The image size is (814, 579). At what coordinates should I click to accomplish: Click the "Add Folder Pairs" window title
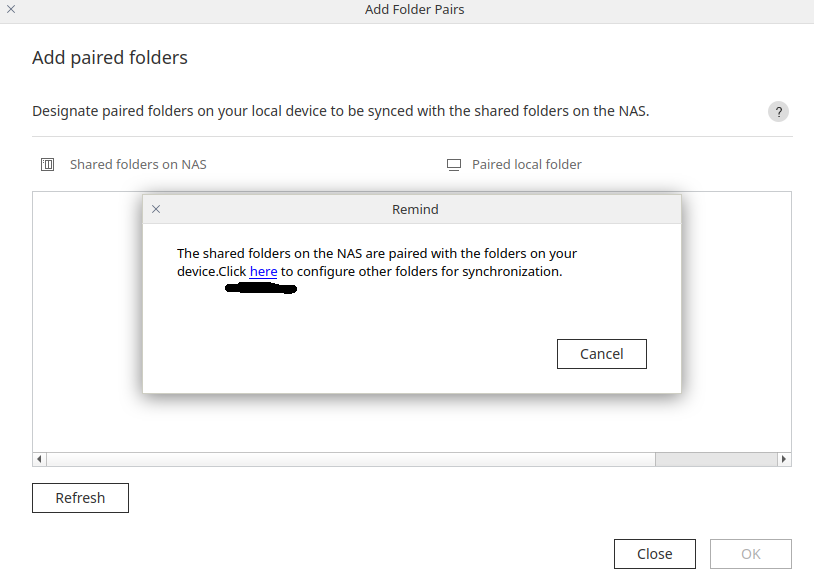coord(414,9)
